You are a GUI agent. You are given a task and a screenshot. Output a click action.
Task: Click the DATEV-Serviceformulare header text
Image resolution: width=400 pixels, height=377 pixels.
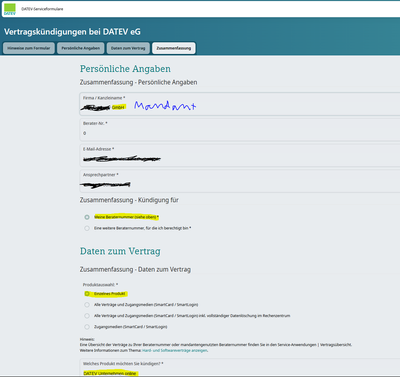click(42, 9)
